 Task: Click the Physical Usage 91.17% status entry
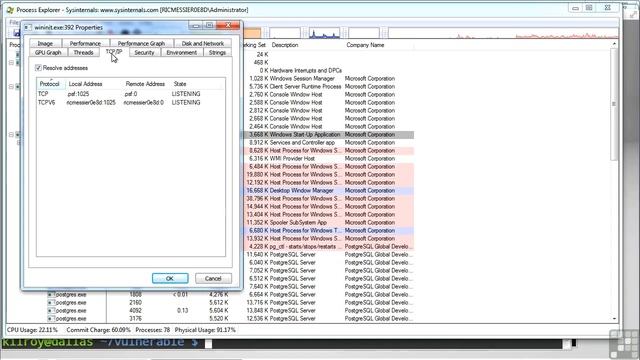pos(205,330)
